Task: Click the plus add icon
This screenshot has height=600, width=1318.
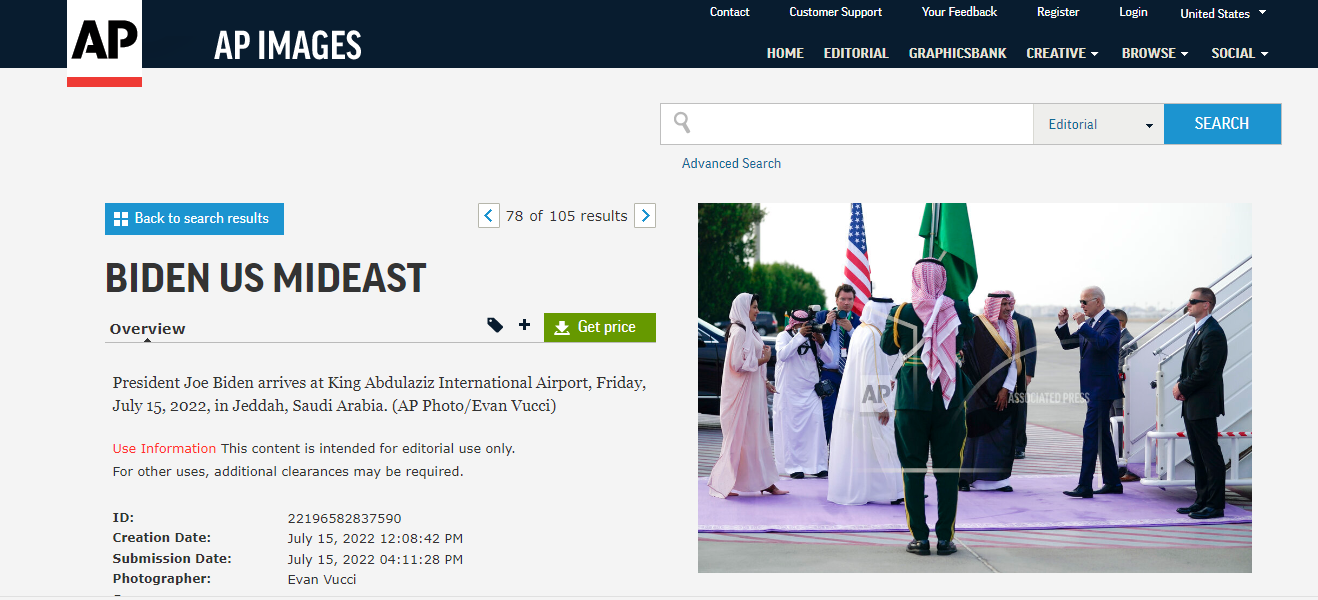Action: [x=524, y=325]
